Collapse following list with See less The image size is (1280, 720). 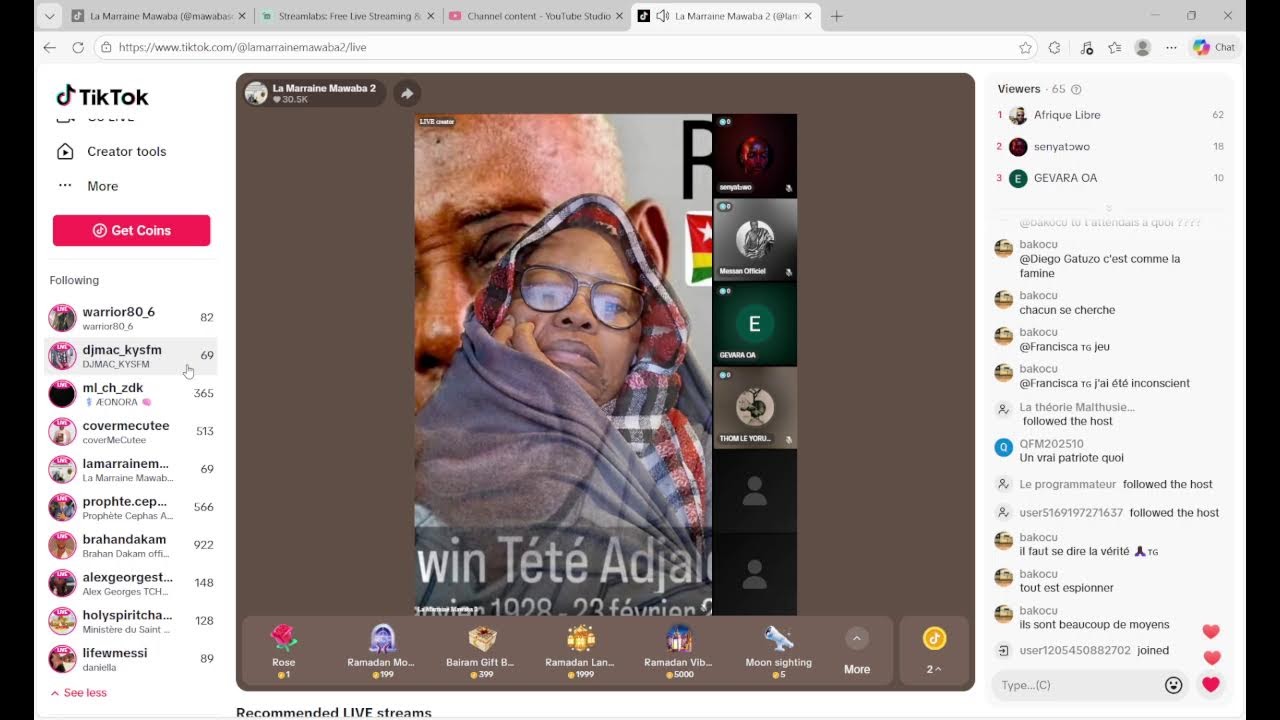78,692
